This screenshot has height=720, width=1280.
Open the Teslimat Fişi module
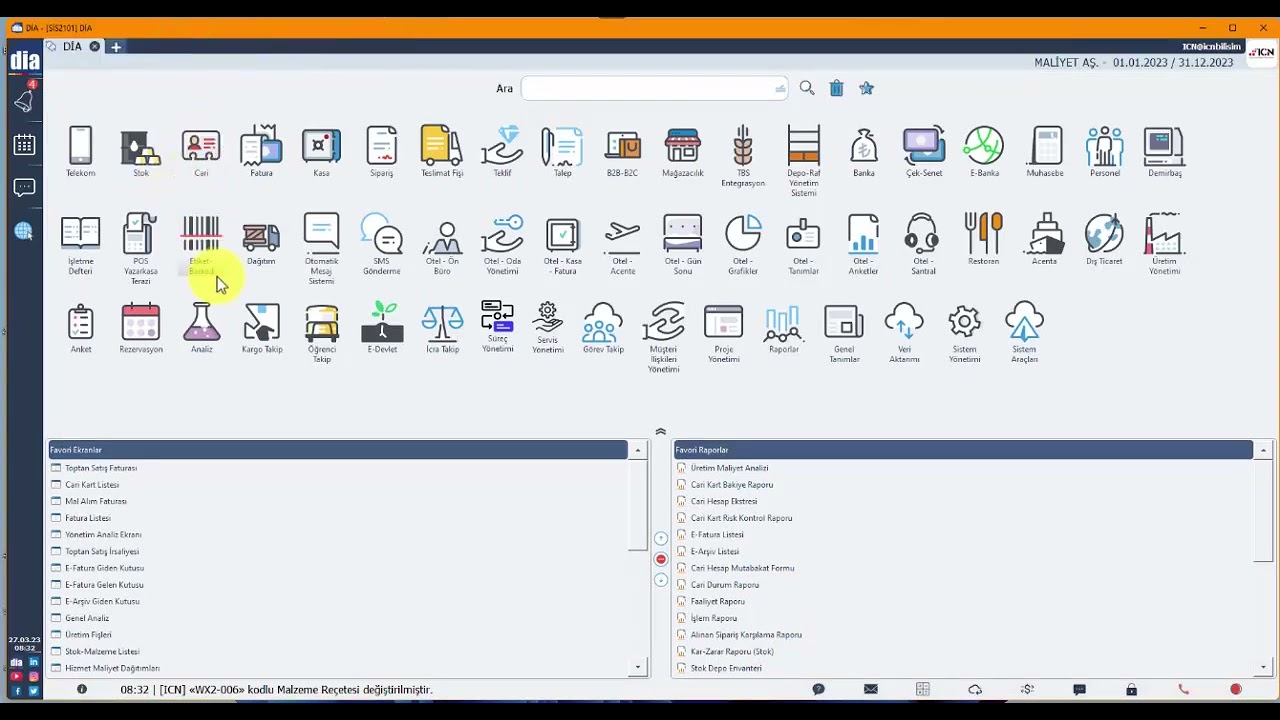[x=441, y=152]
